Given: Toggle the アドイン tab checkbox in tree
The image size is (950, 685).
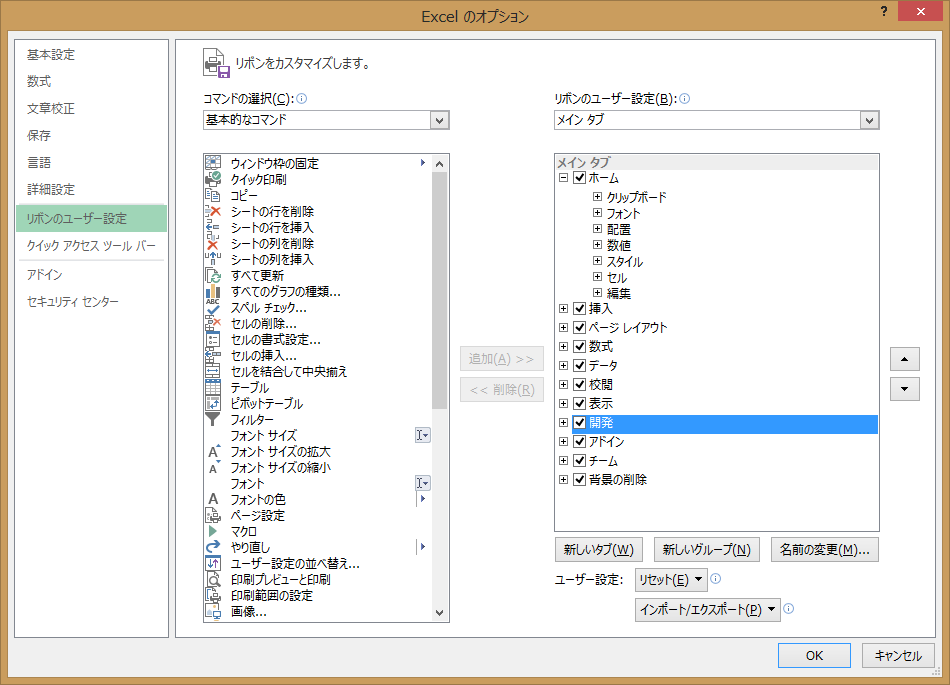Looking at the screenshot, I should (579, 442).
